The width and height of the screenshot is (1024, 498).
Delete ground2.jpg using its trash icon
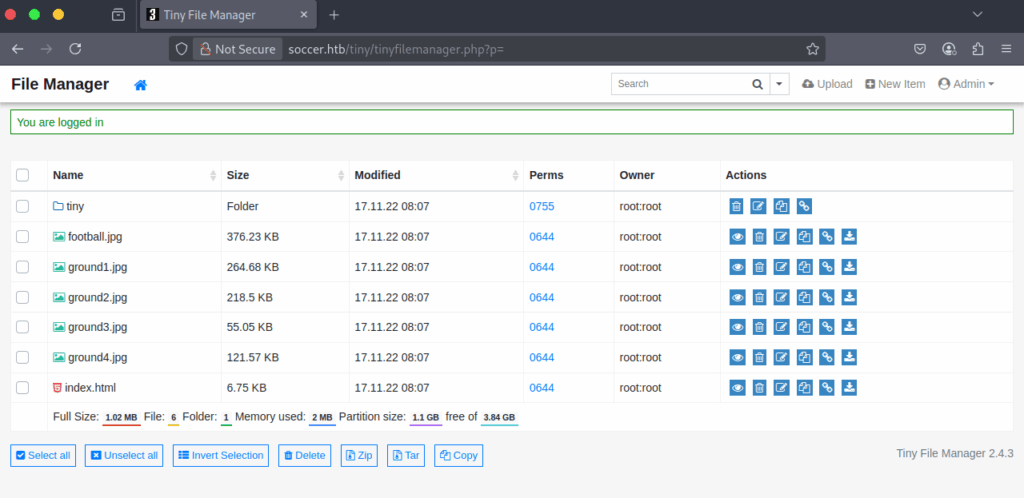tap(760, 298)
